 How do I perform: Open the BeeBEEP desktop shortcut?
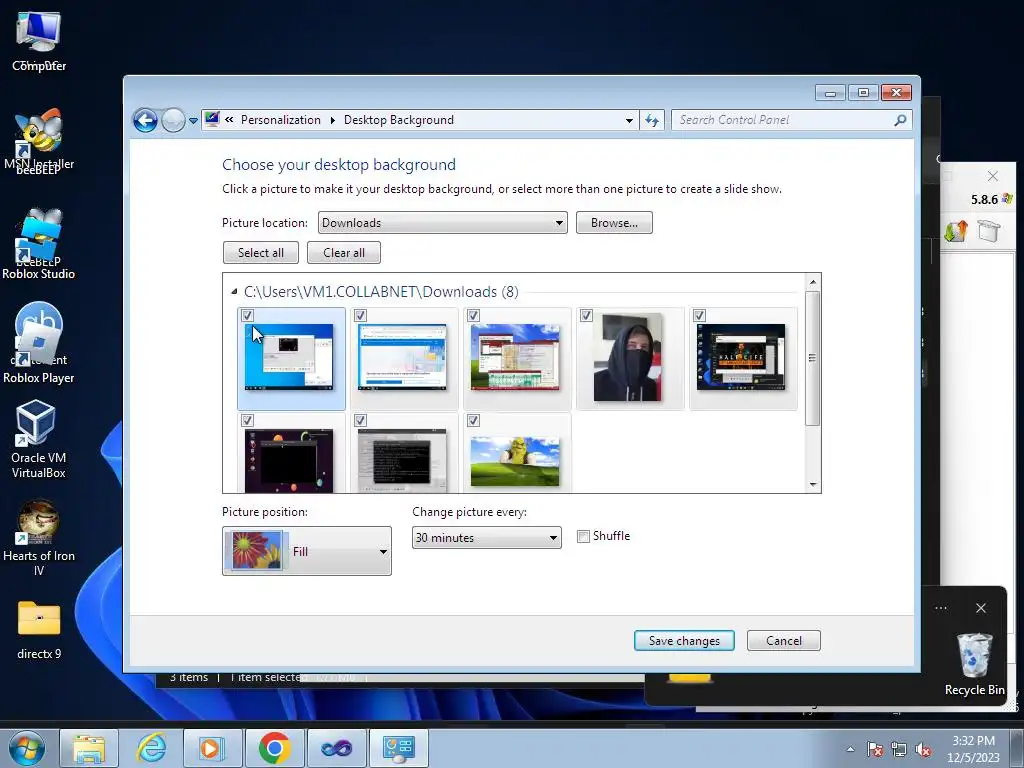coord(39,140)
